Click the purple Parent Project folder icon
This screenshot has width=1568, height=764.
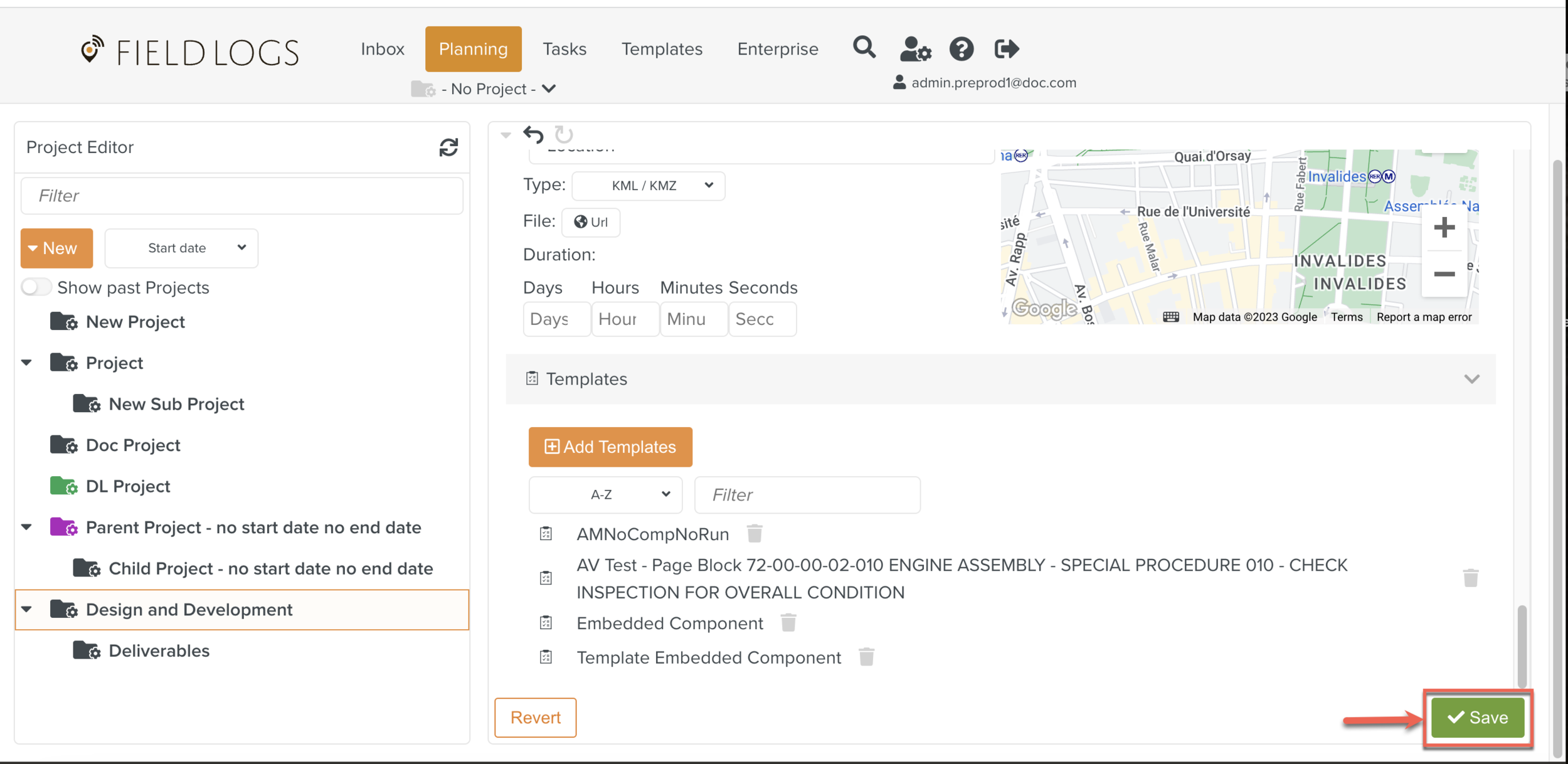click(x=64, y=527)
